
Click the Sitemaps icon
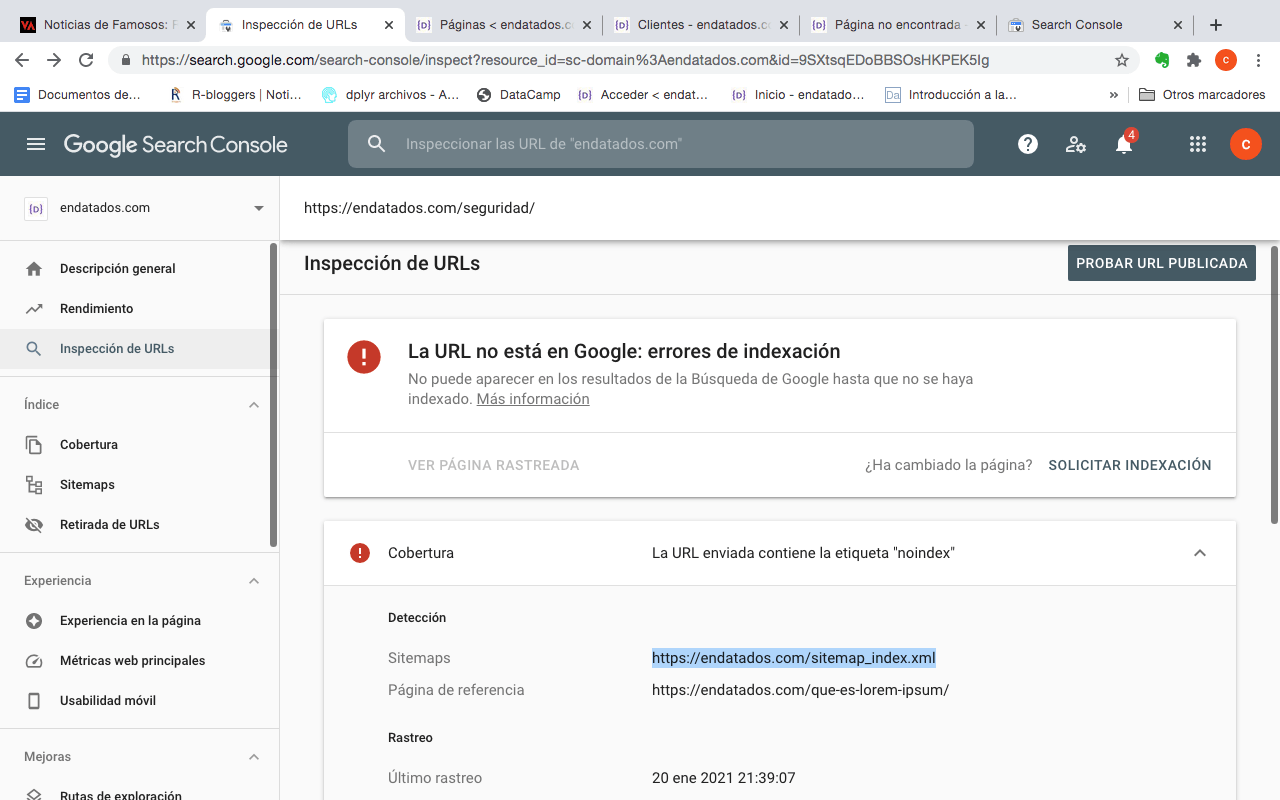click(34, 485)
